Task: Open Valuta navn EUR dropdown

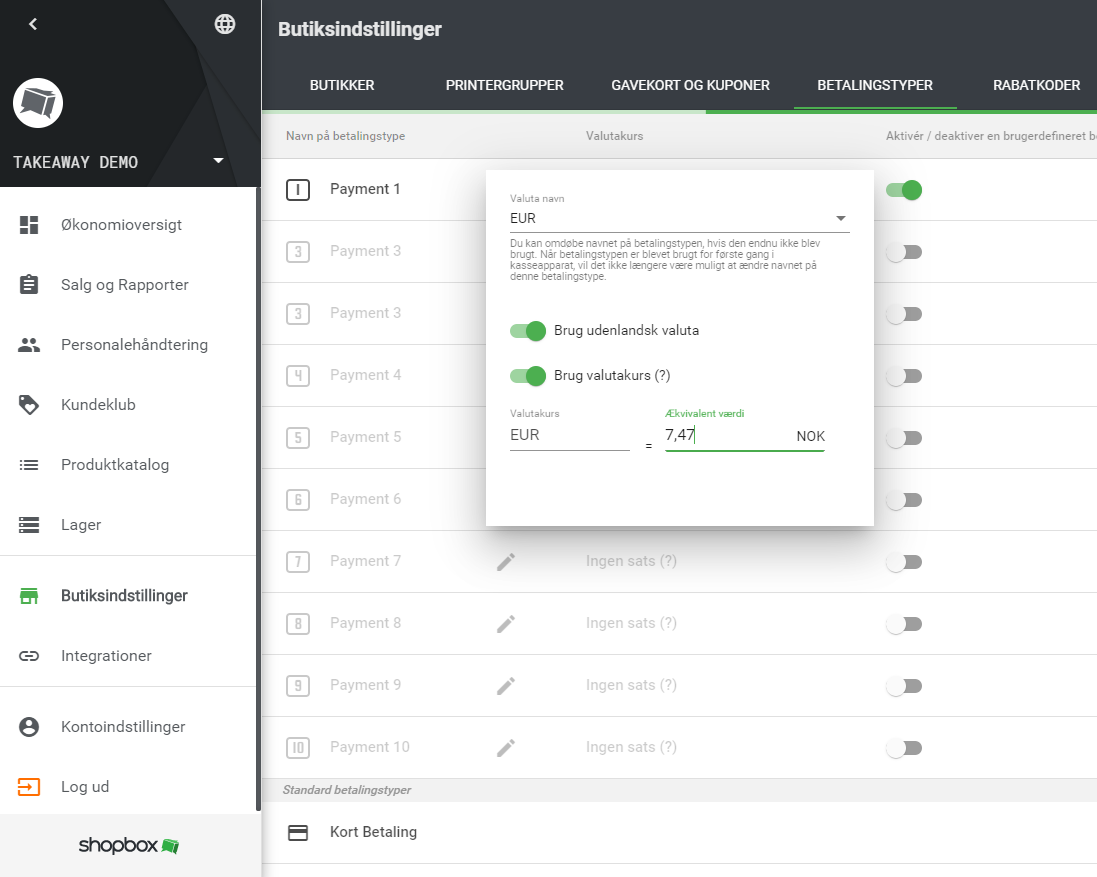Action: (679, 218)
